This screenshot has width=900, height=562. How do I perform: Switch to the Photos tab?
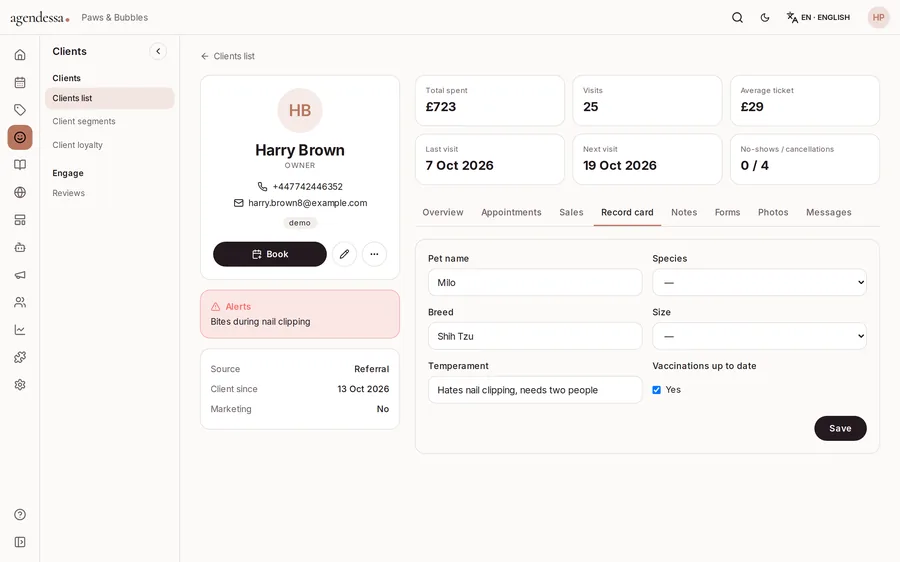[x=773, y=212]
